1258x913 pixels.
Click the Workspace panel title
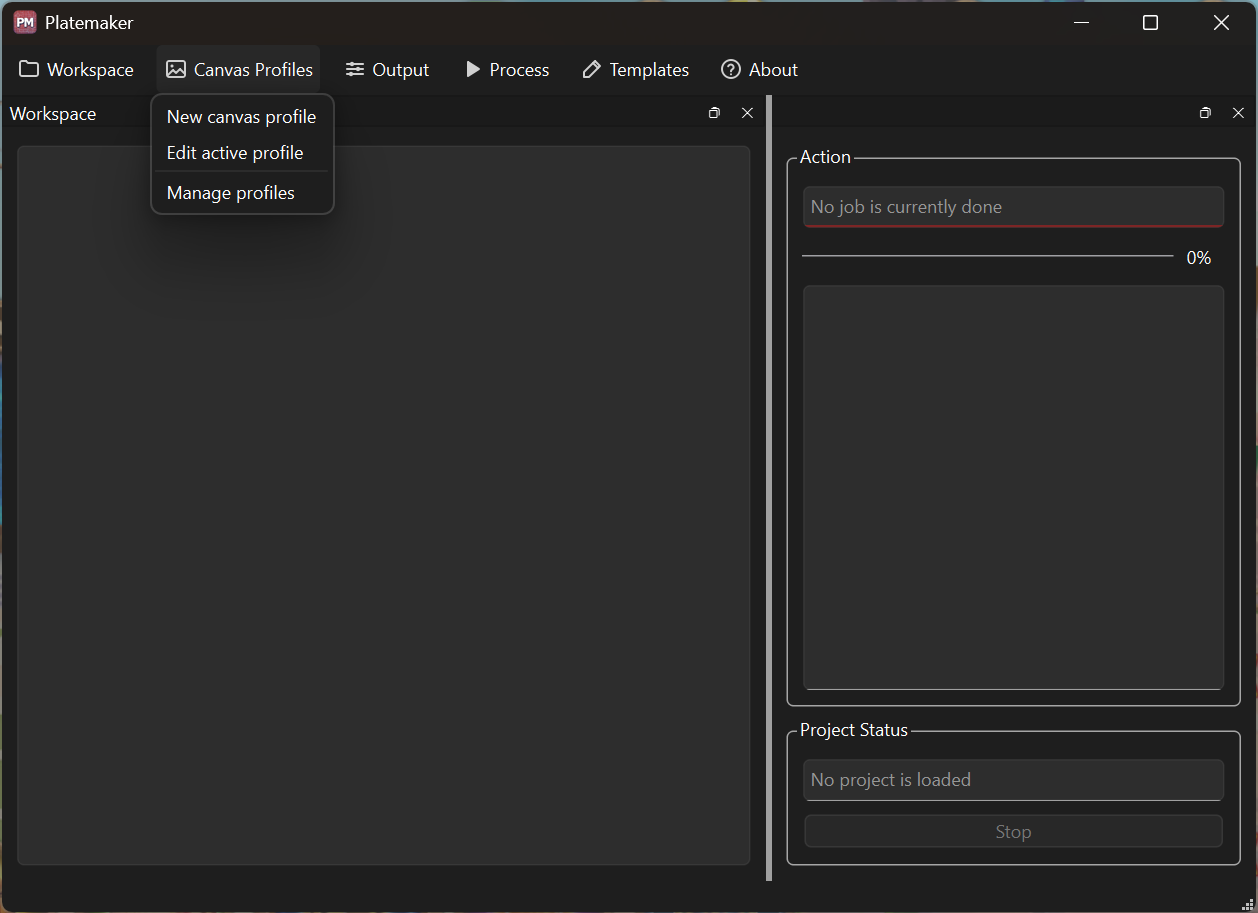(53, 114)
